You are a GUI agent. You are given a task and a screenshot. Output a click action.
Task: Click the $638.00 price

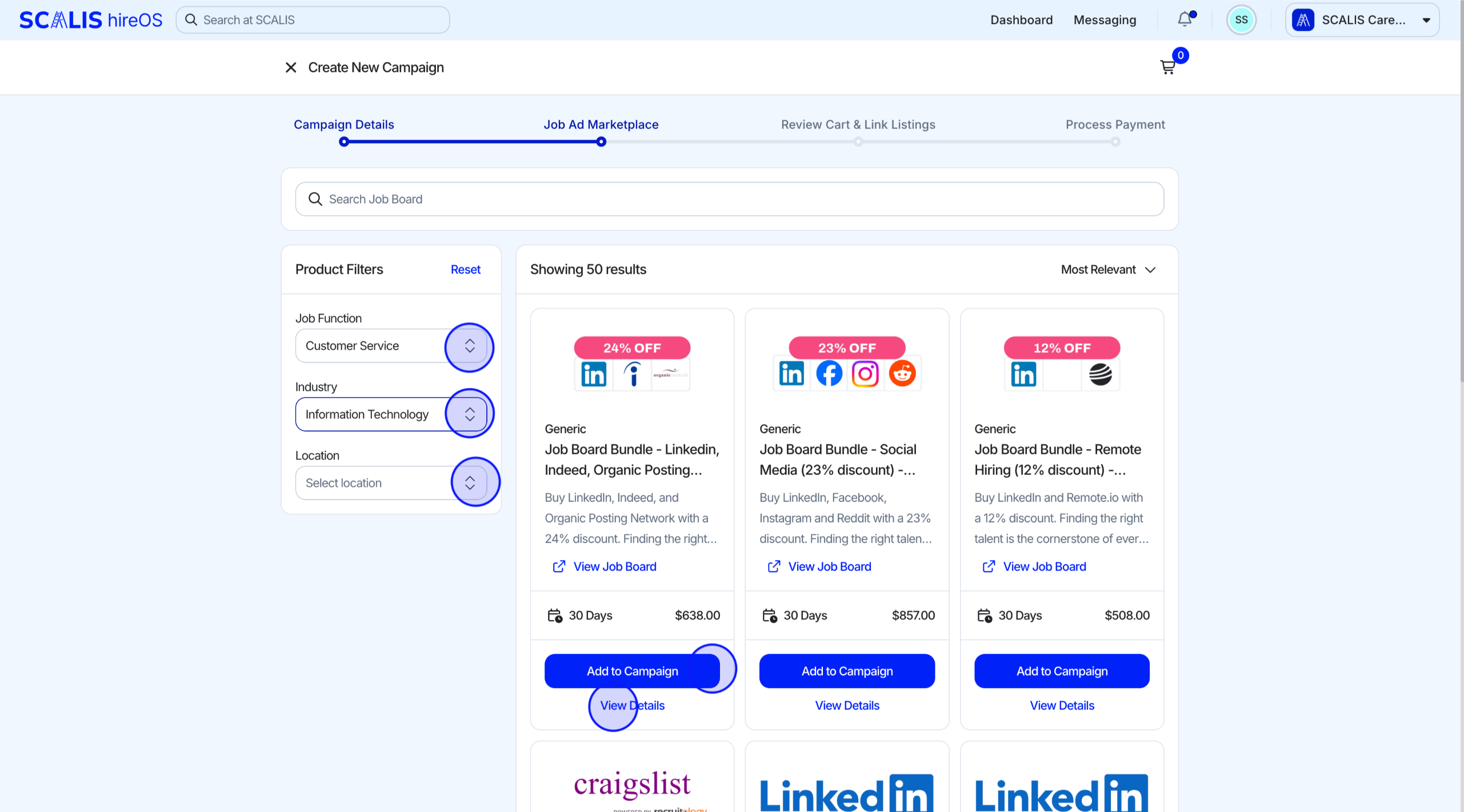(697, 615)
